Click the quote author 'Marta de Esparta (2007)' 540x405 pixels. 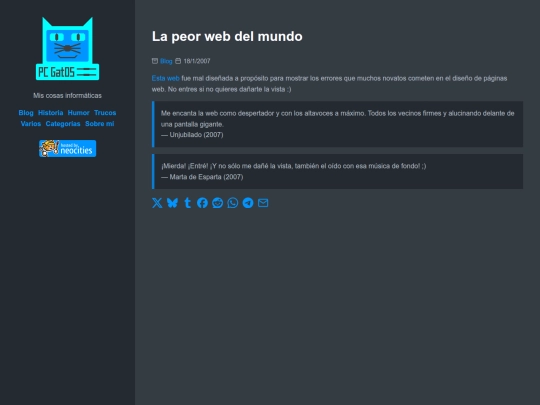[206, 177]
